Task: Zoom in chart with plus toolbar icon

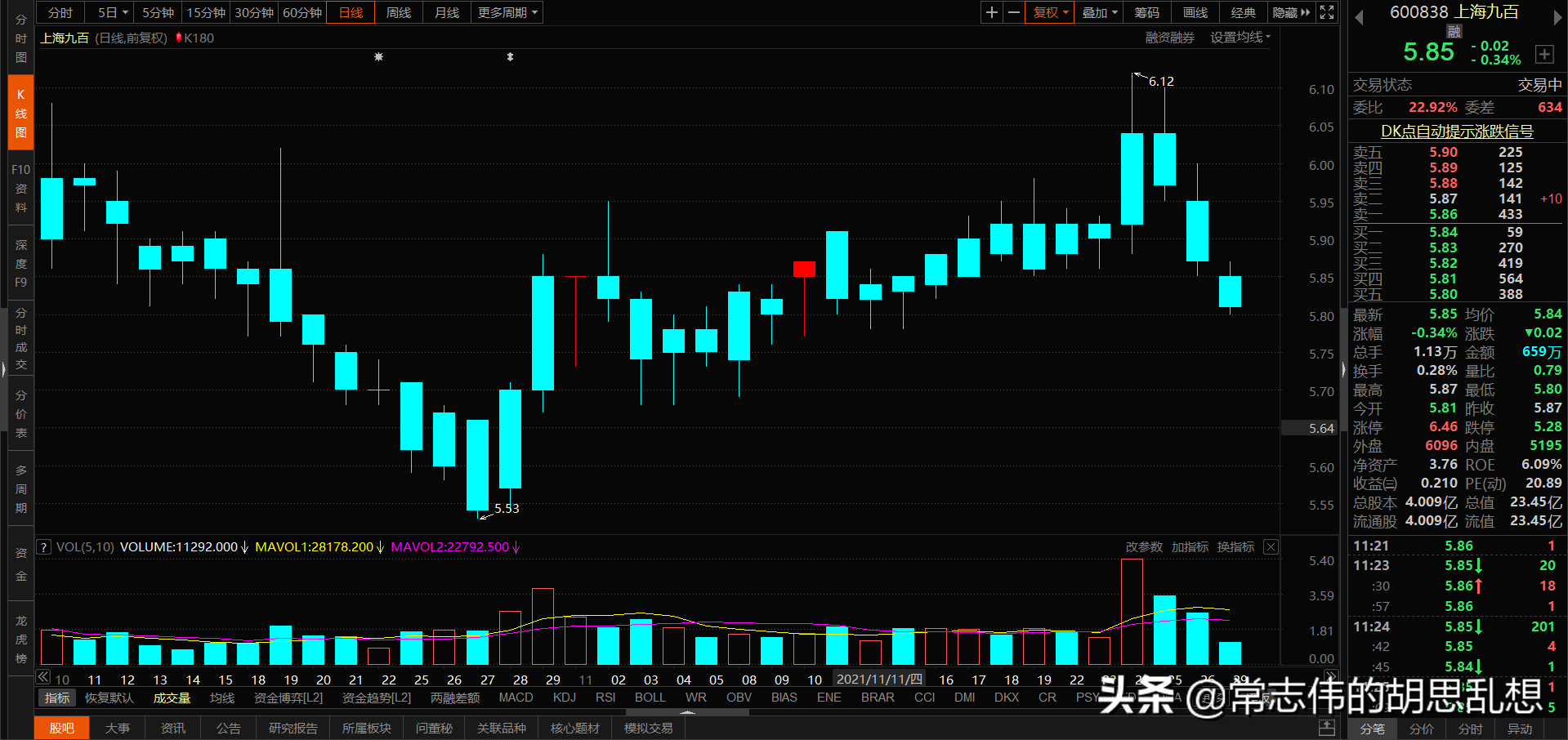Action: click(x=990, y=12)
